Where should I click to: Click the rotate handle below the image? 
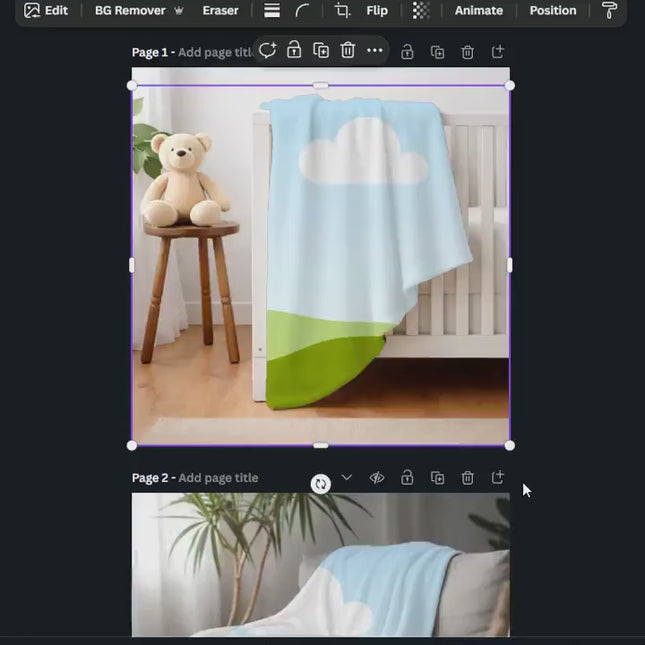(x=321, y=484)
